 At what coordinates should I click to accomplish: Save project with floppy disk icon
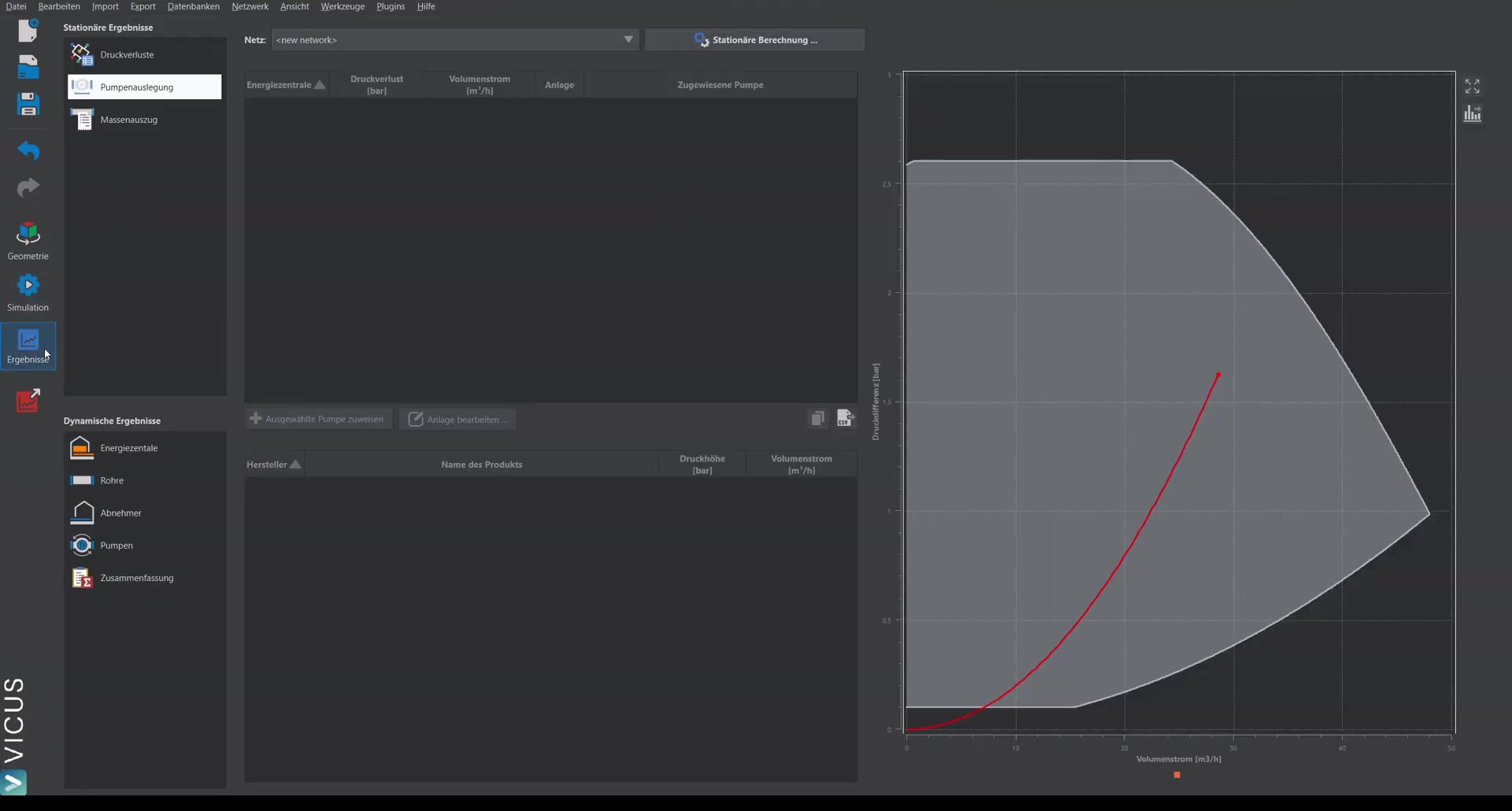[x=28, y=104]
